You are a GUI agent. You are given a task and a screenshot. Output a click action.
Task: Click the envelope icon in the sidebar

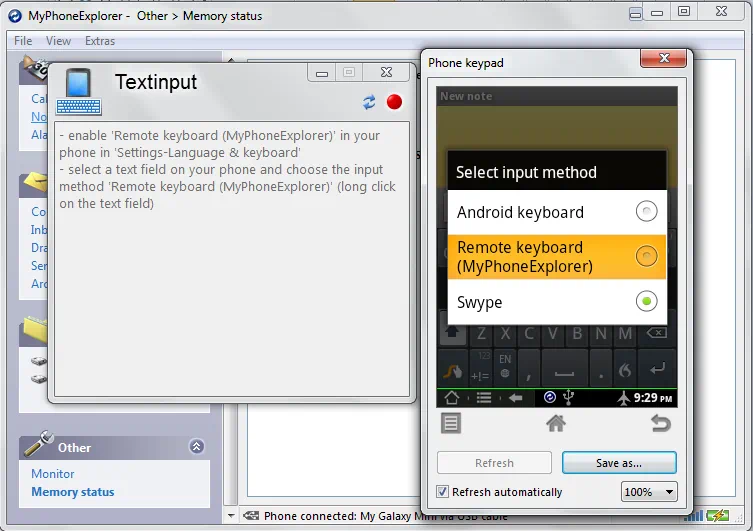pyautogui.click(x=34, y=183)
